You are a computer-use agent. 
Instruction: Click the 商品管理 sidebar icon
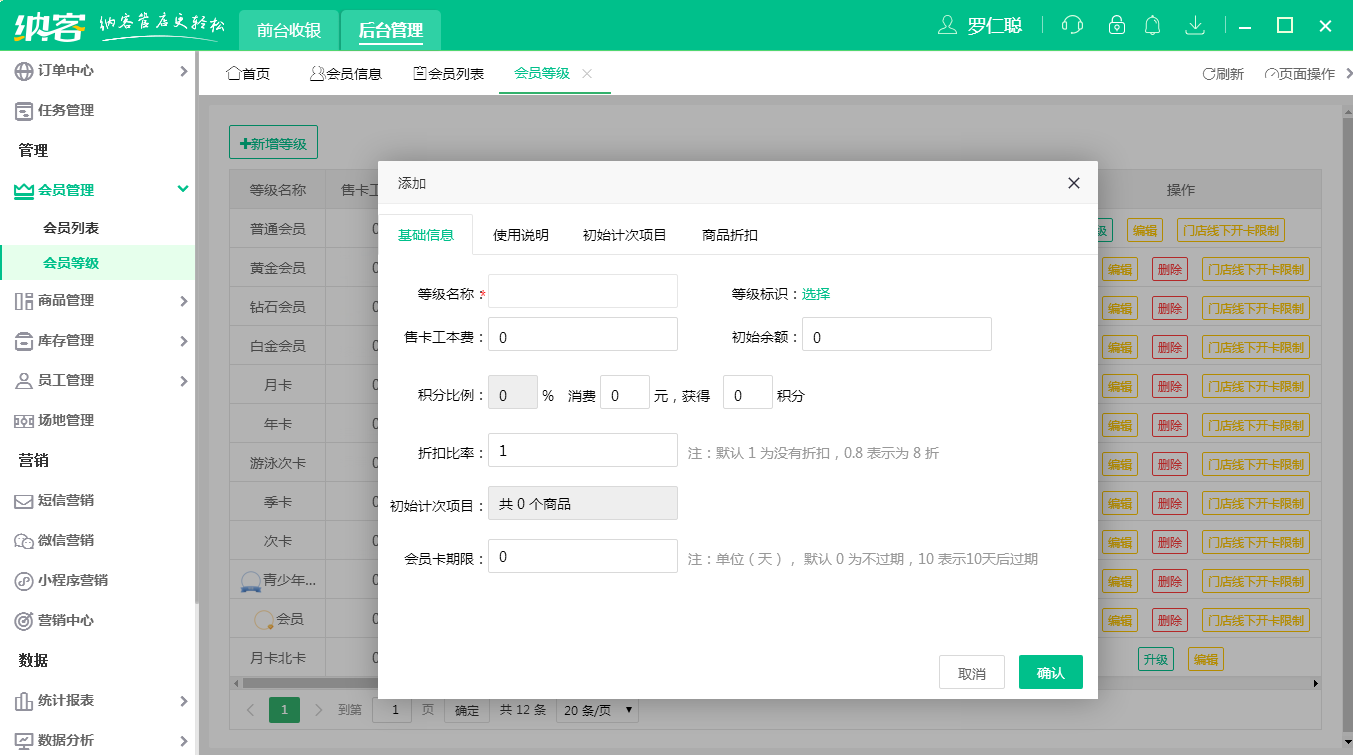(24, 301)
